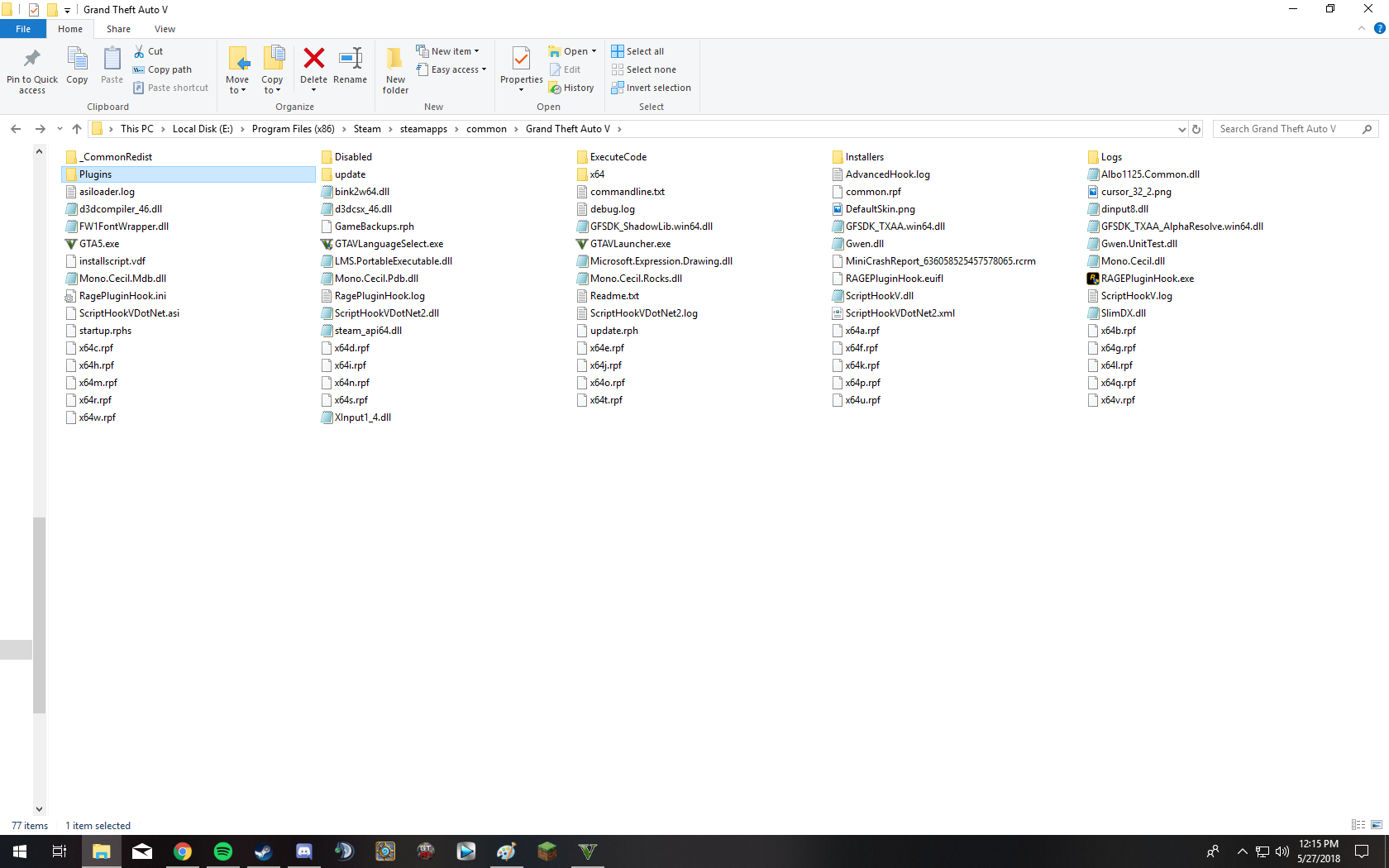The height and width of the screenshot is (868, 1389).
Task: Click the Edit button in Open group
Action: 566,69
